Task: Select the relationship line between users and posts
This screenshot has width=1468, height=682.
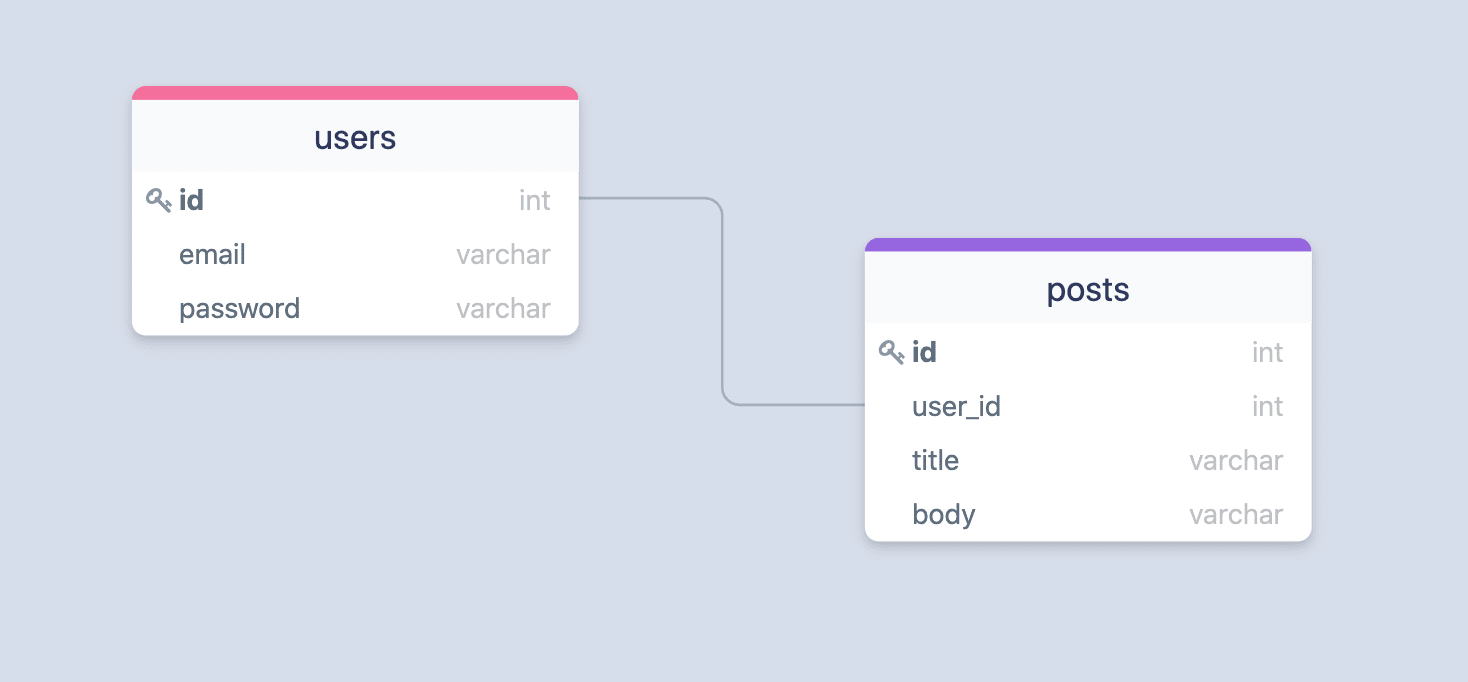Action: coord(722,300)
